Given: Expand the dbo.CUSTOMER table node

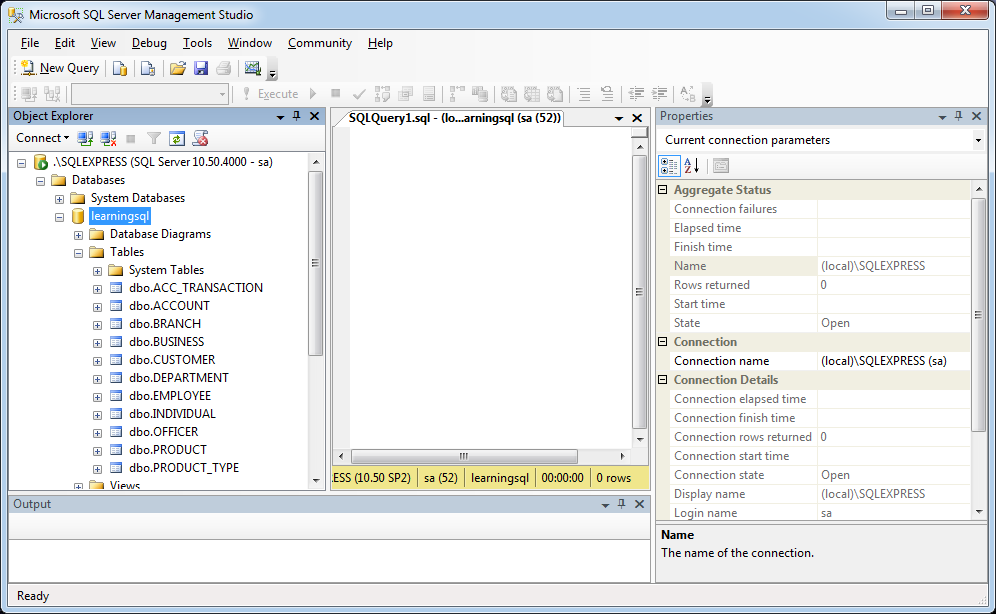Looking at the screenshot, I should tap(97, 361).
